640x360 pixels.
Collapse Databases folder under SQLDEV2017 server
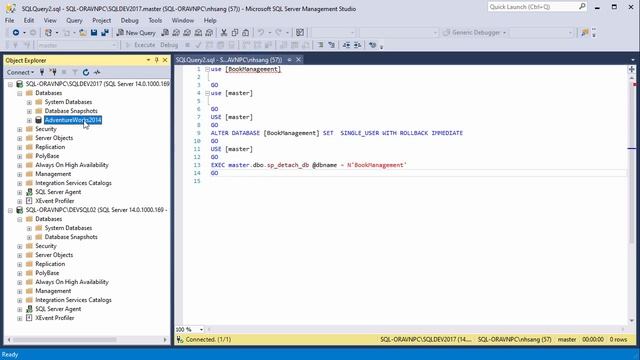point(20,93)
